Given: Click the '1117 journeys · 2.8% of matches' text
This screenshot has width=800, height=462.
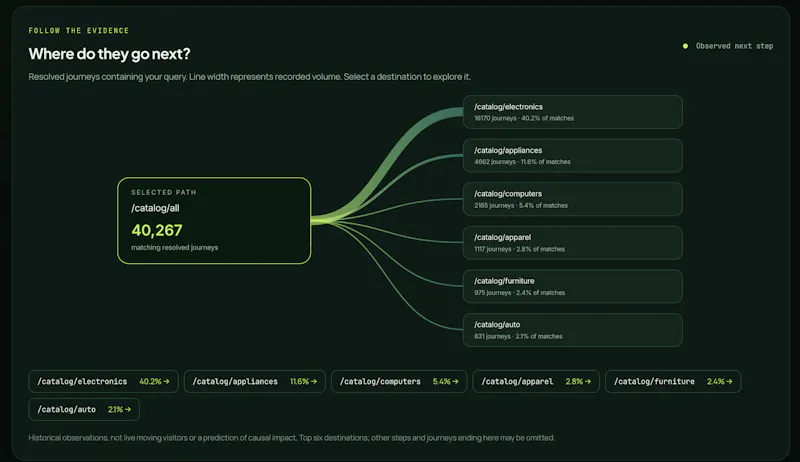Looking at the screenshot, I should click(519, 249).
